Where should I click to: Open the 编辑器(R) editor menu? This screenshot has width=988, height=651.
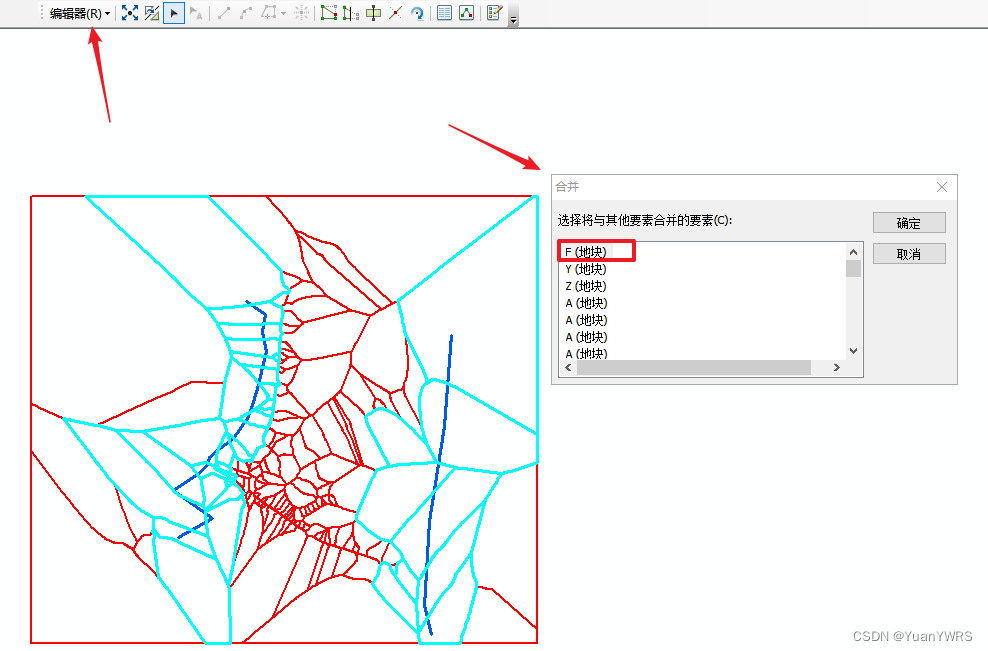80,13
